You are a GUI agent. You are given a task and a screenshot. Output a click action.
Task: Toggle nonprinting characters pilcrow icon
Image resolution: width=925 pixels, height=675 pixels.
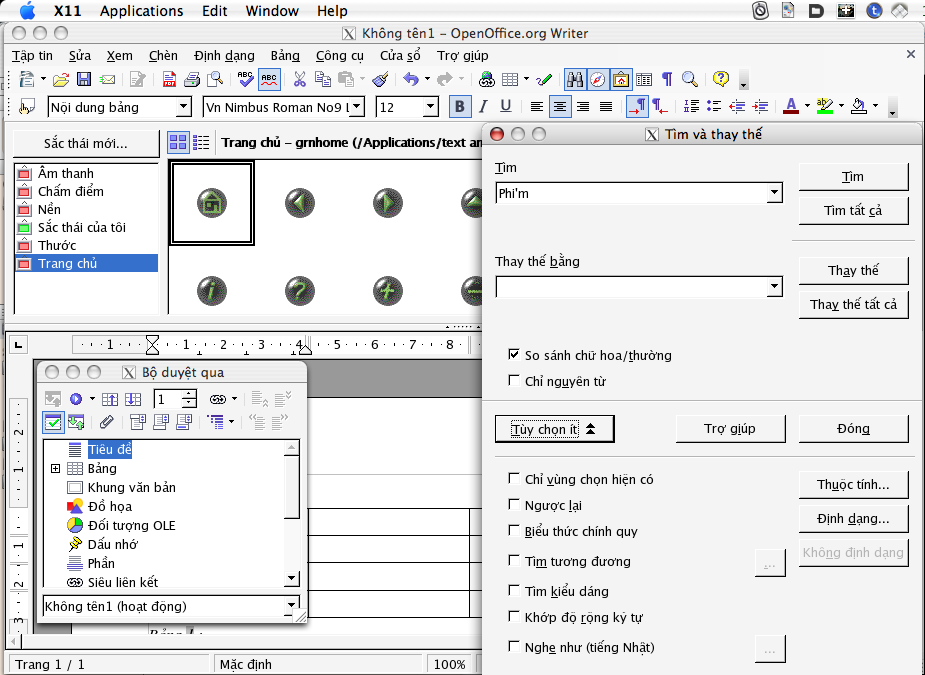[667, 79]
